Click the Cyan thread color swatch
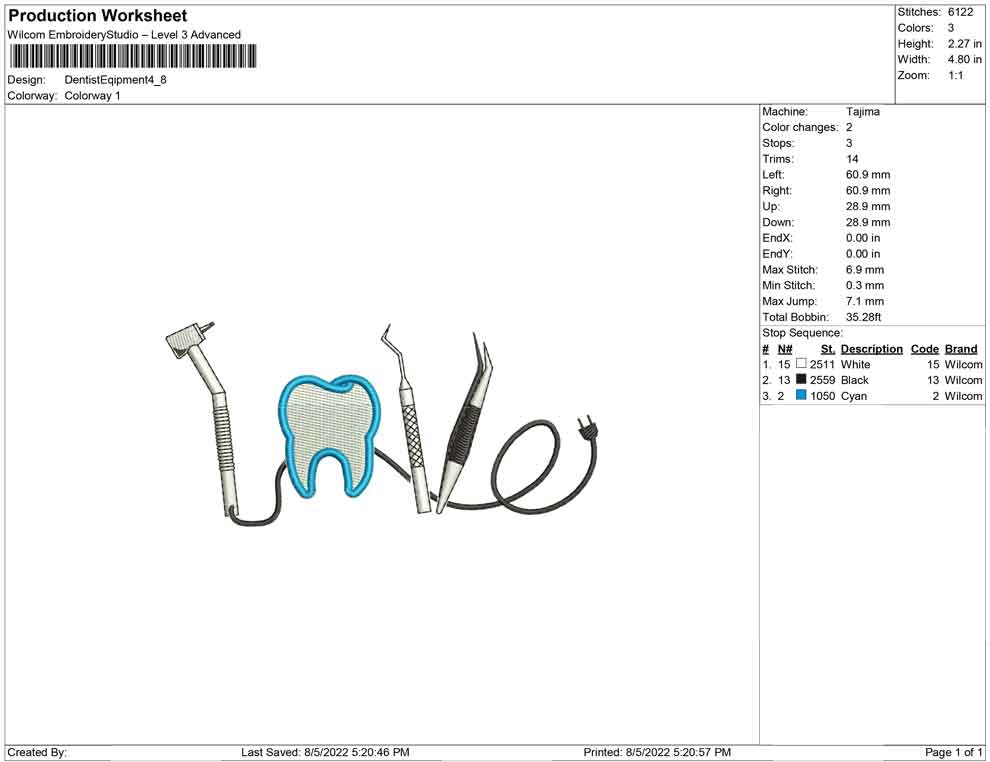Viewport: 990px width, 762px height. [801, 395]
